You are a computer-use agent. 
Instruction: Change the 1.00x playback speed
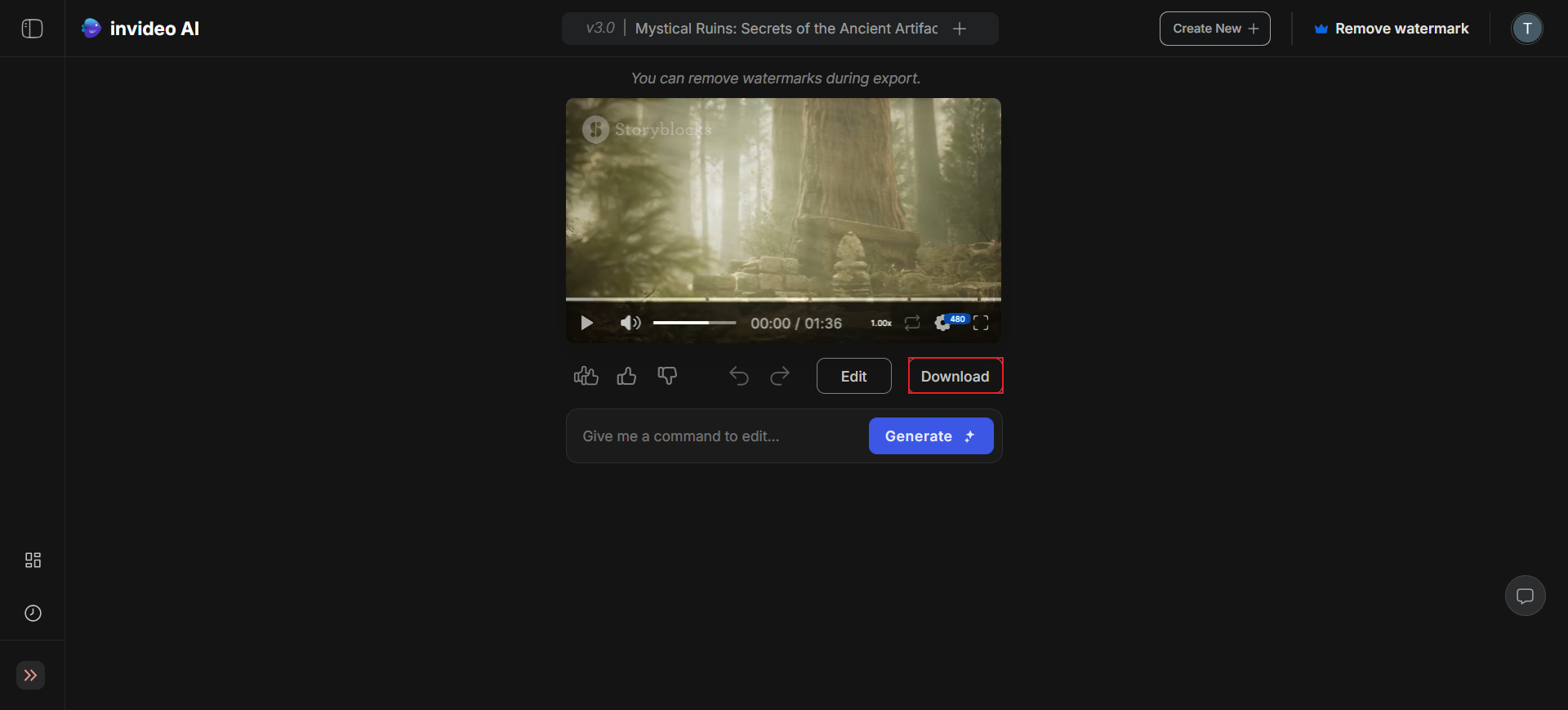click(880, 324)
